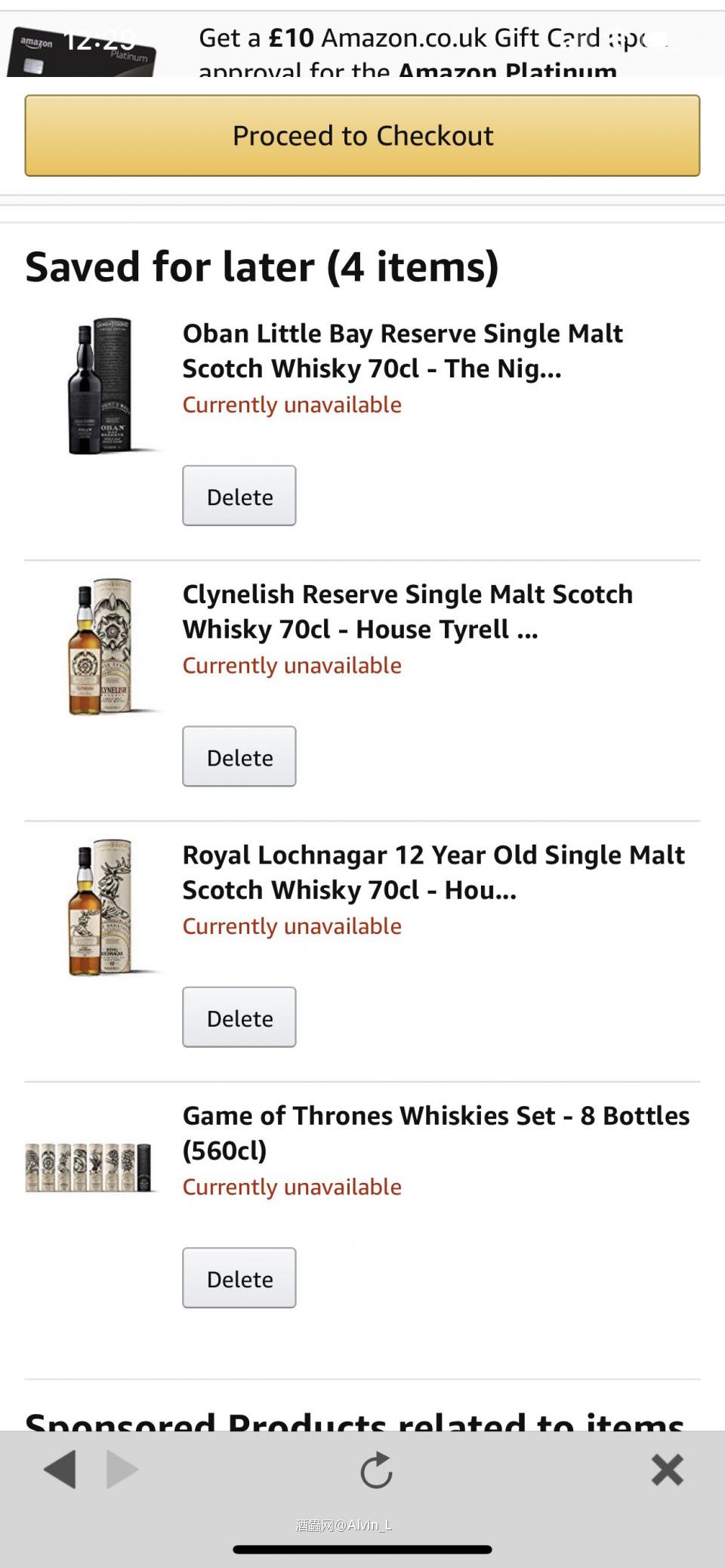Screen dimensions: 725x1568
Task: Open Oban Little Bay Reserve product title
Action: pyautogui.click(x=403, y=351)
